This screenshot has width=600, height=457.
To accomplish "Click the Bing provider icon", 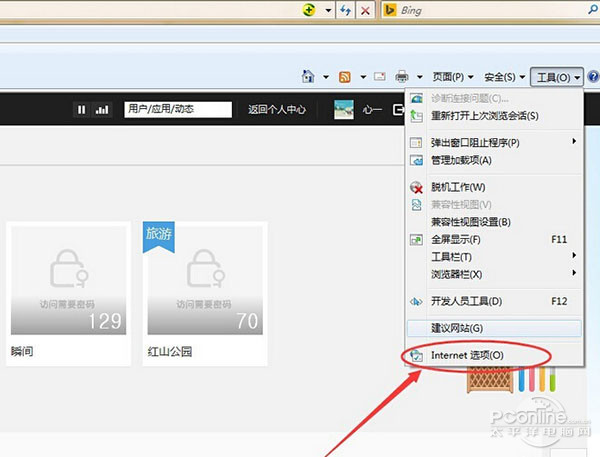I will click(390, 10).
